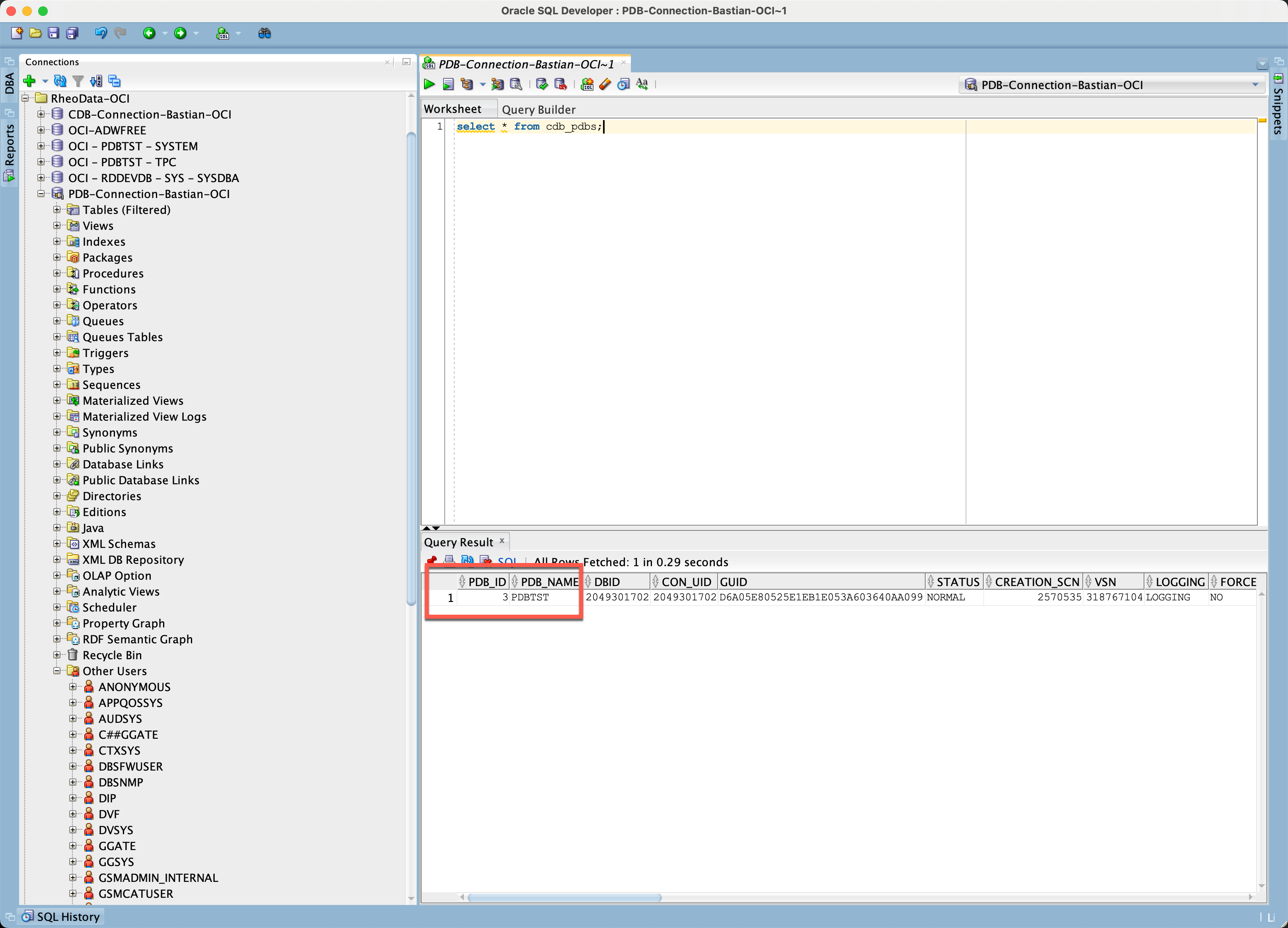Pin the Query Result with the red pin
The height and width of the screenshot is (928, 1288).
(432, 561)
